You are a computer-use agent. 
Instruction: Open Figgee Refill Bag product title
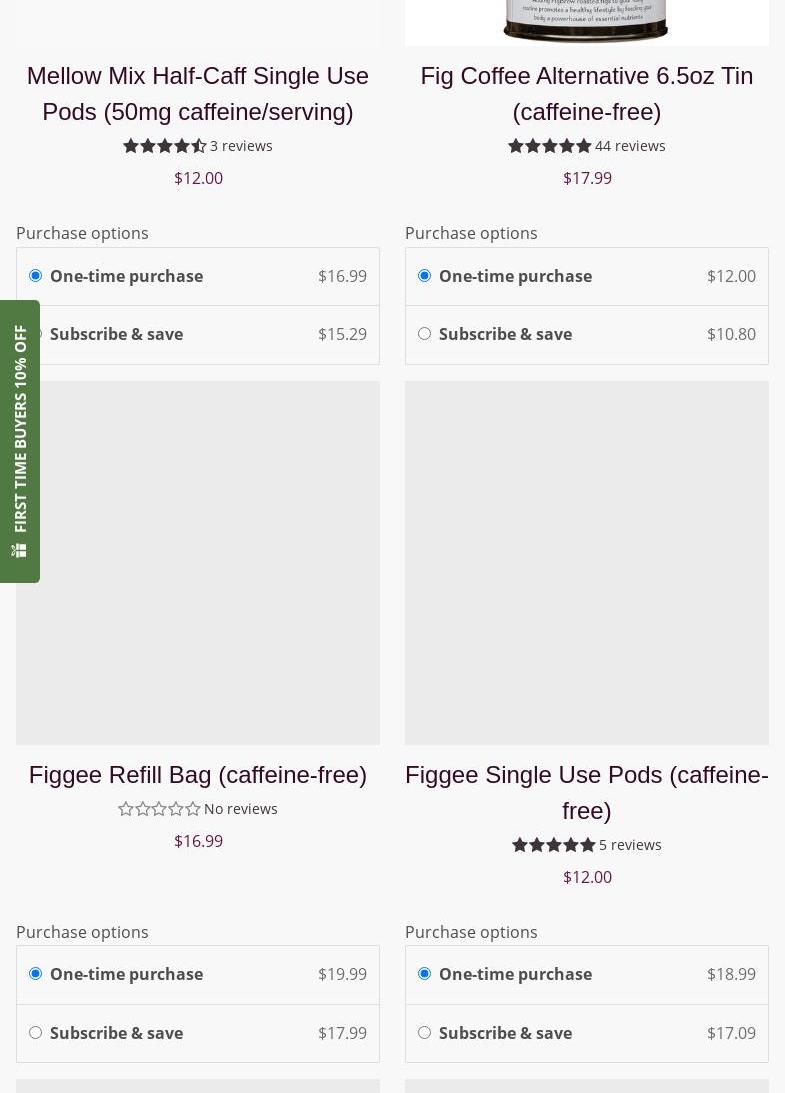click(198, 775)
